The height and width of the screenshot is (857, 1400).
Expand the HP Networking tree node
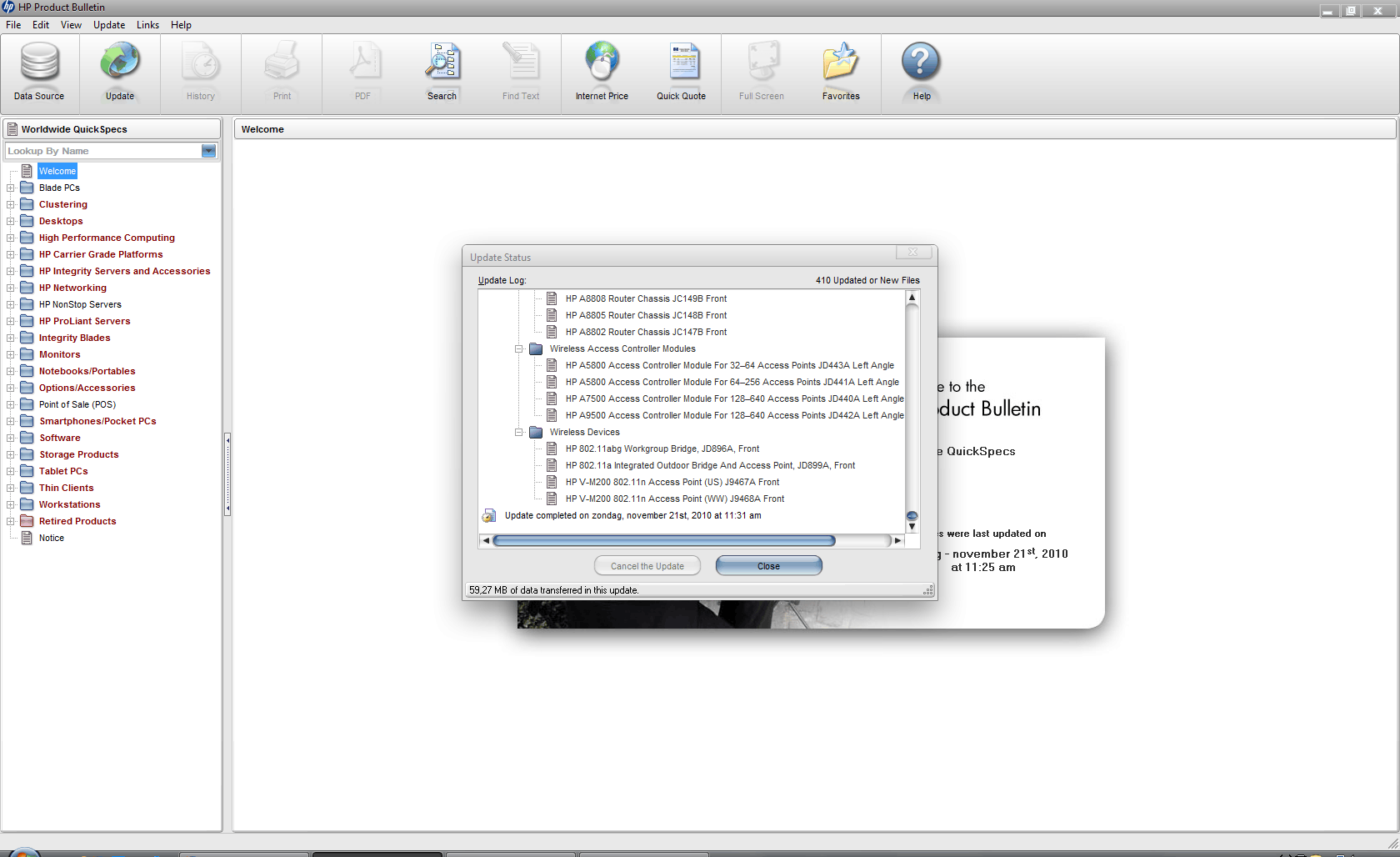pyautogui.click(x=10, y=288)
